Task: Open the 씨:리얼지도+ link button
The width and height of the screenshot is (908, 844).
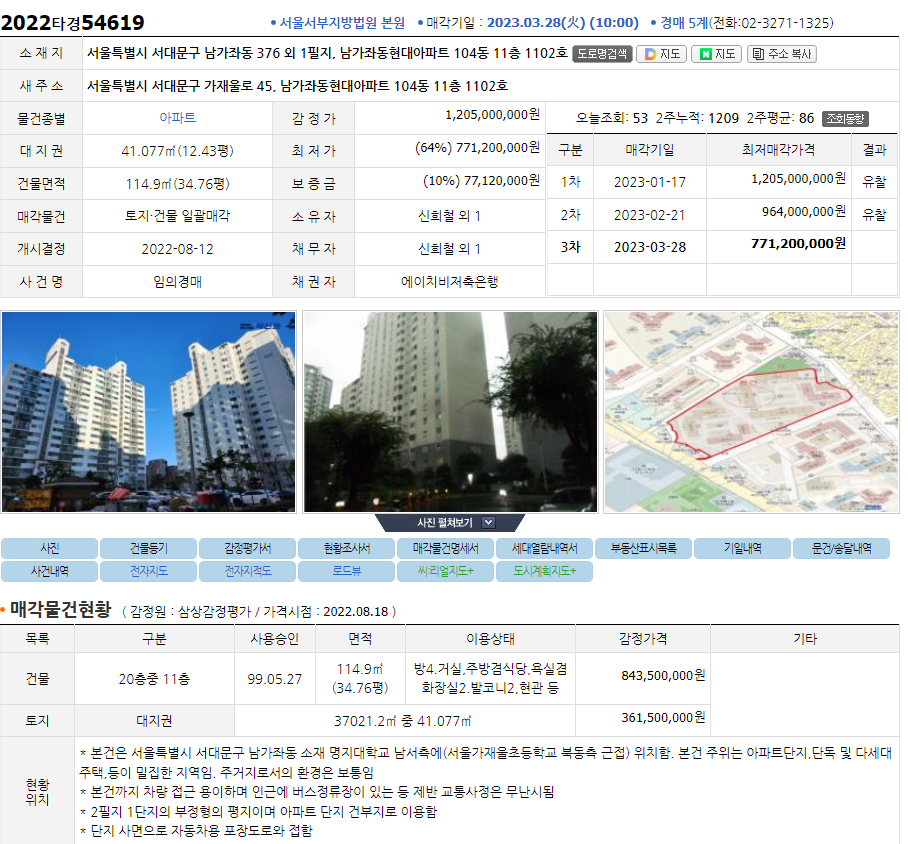Action: pyautogui.click(x=445, y=571)
